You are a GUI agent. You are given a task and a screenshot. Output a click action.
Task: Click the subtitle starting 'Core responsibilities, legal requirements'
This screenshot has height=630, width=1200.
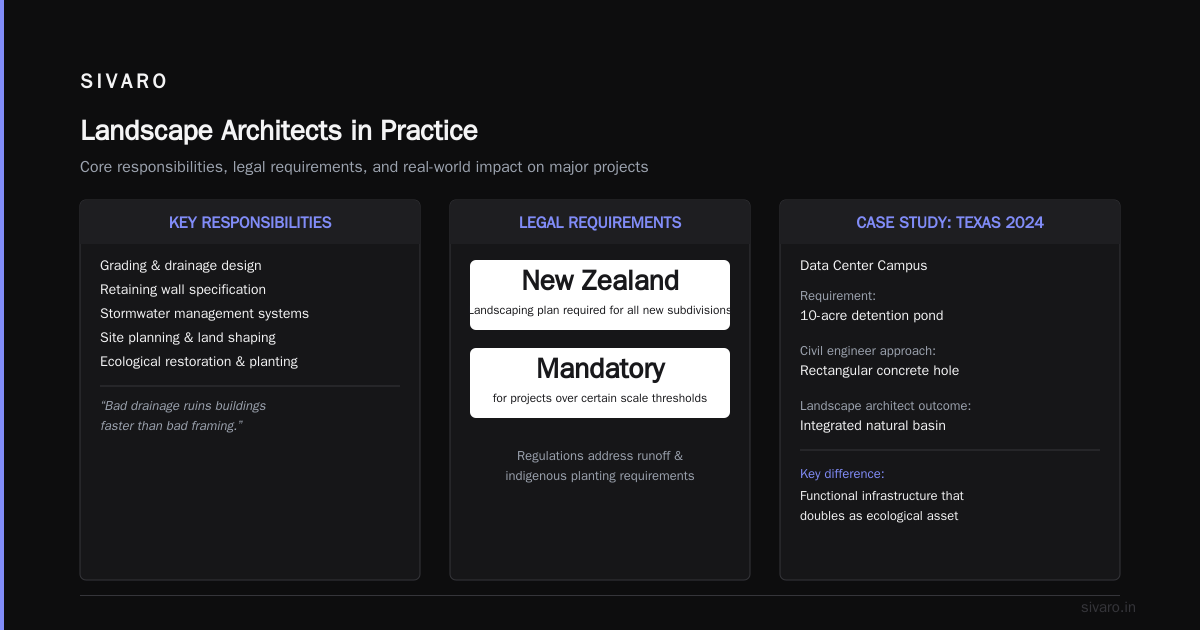click(364, 167)
